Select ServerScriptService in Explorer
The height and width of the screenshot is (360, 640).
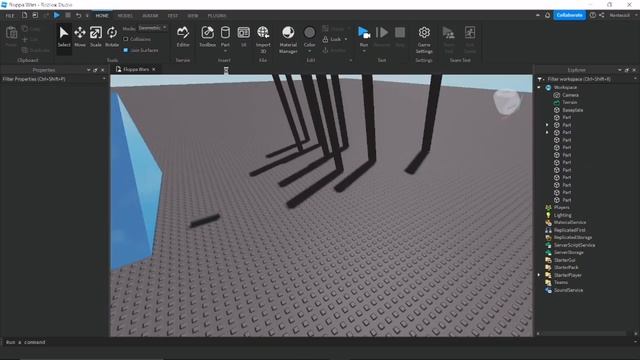(574, 245)
